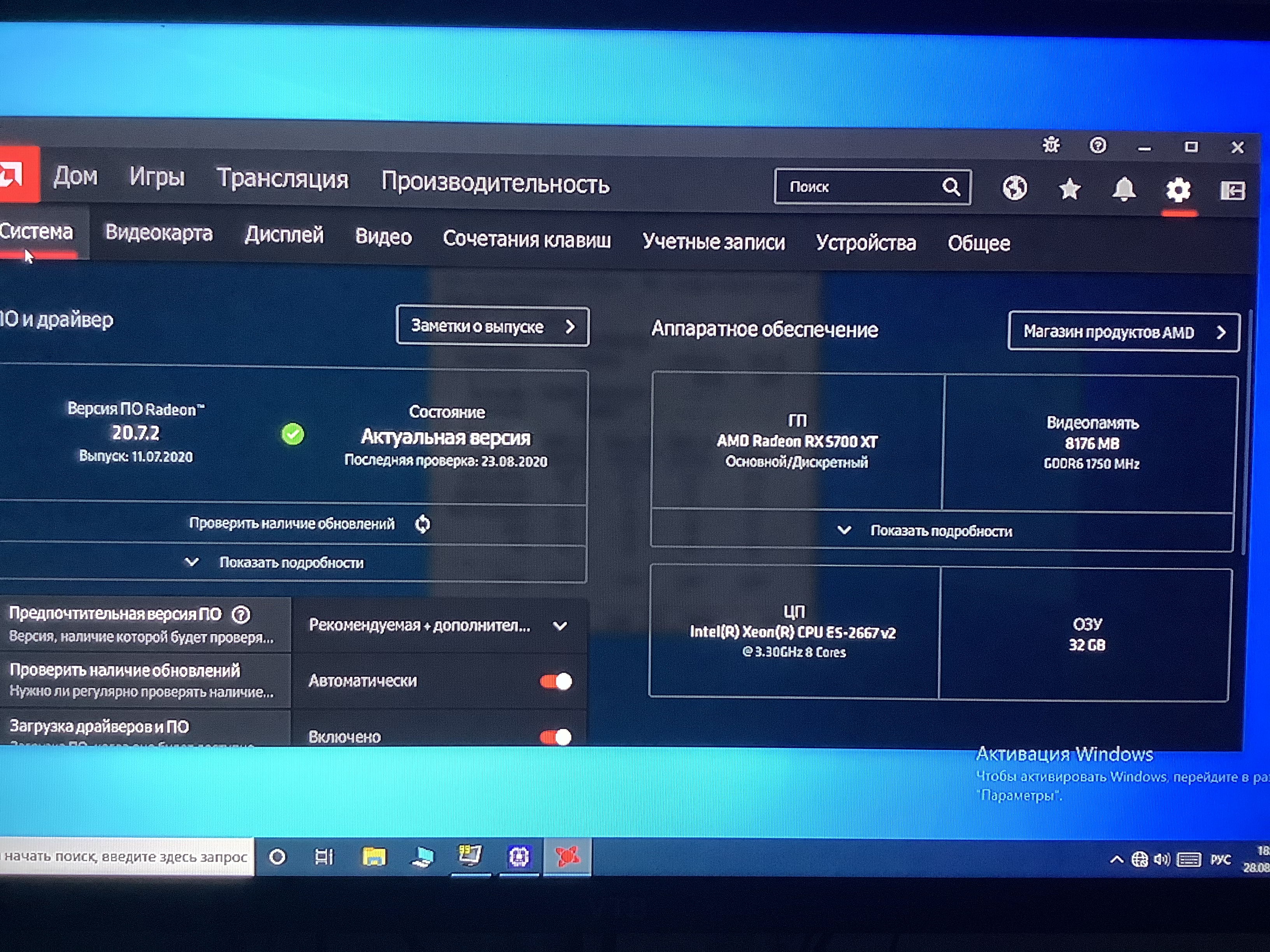Viewport: 1270px width, 952px height.
Task: Switch to the Видеокарта tab
Action: (x=158, y=233)
